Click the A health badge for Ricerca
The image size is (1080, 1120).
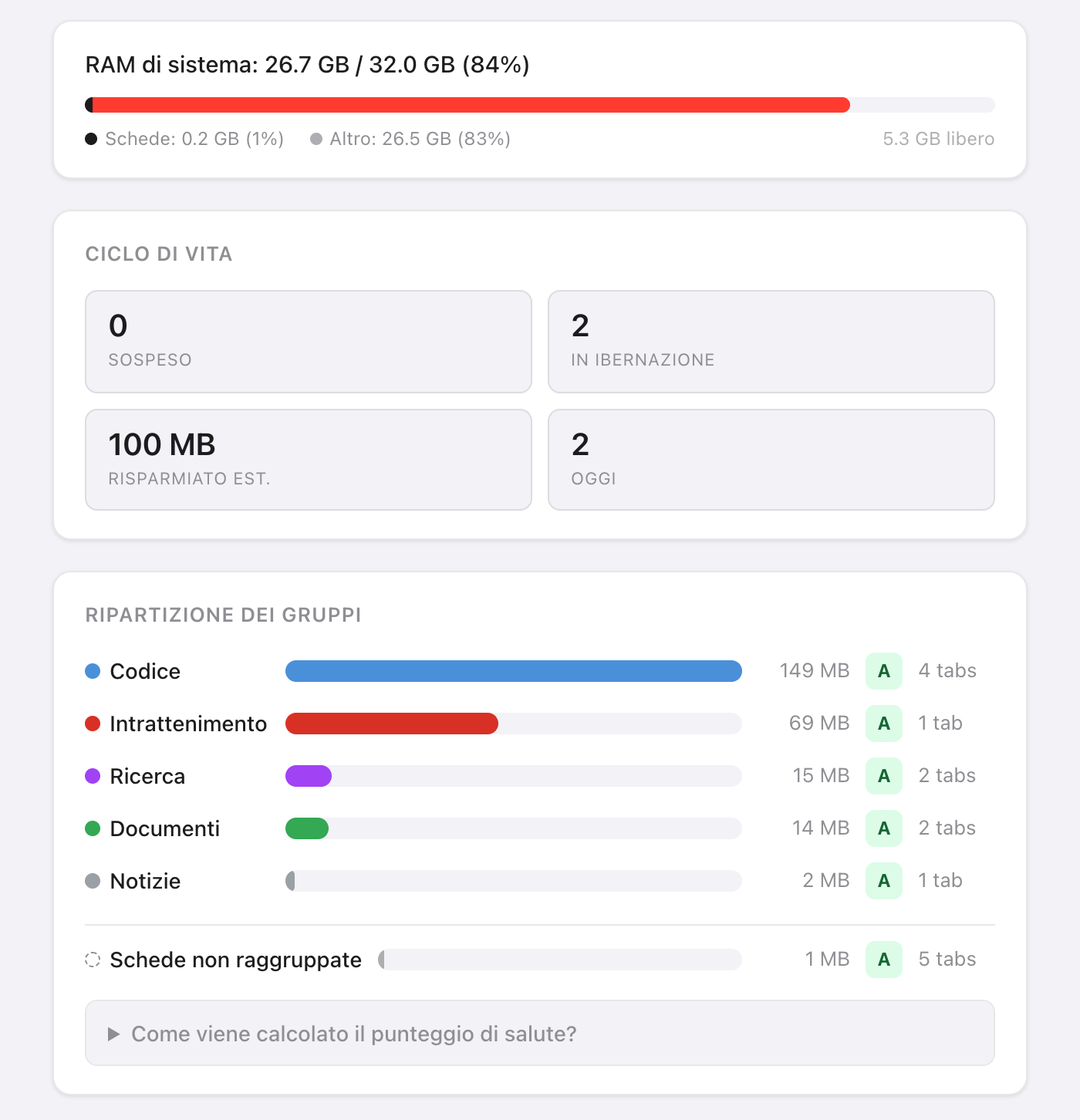pyautogui.click(x=884, y=776)
